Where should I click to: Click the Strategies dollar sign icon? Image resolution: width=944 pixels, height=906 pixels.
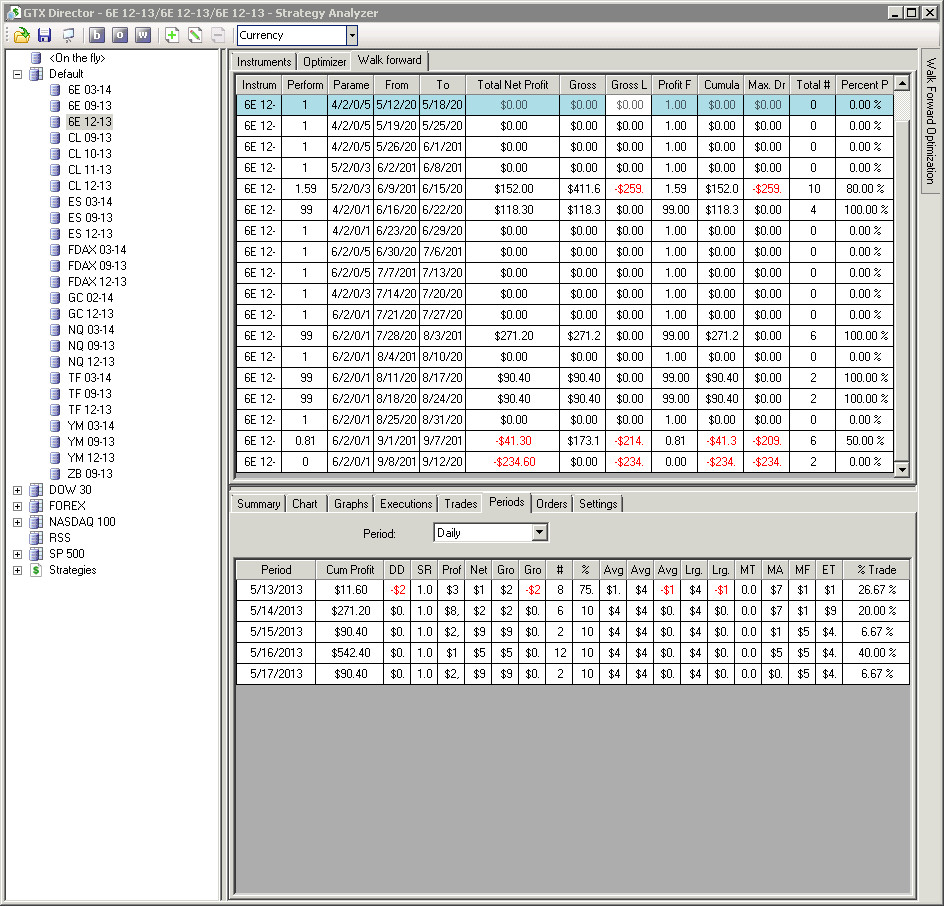tap(36, 570)
